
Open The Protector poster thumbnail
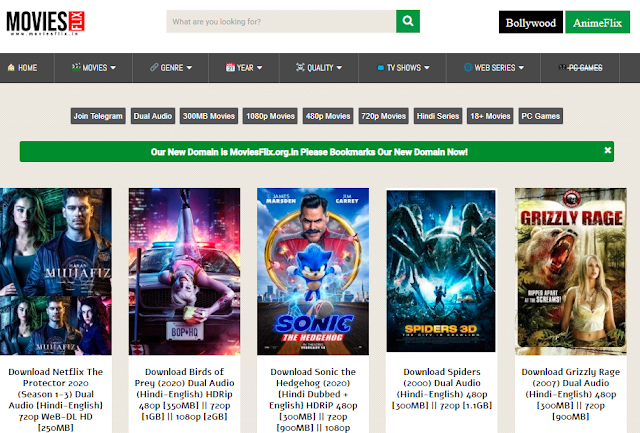56,271
